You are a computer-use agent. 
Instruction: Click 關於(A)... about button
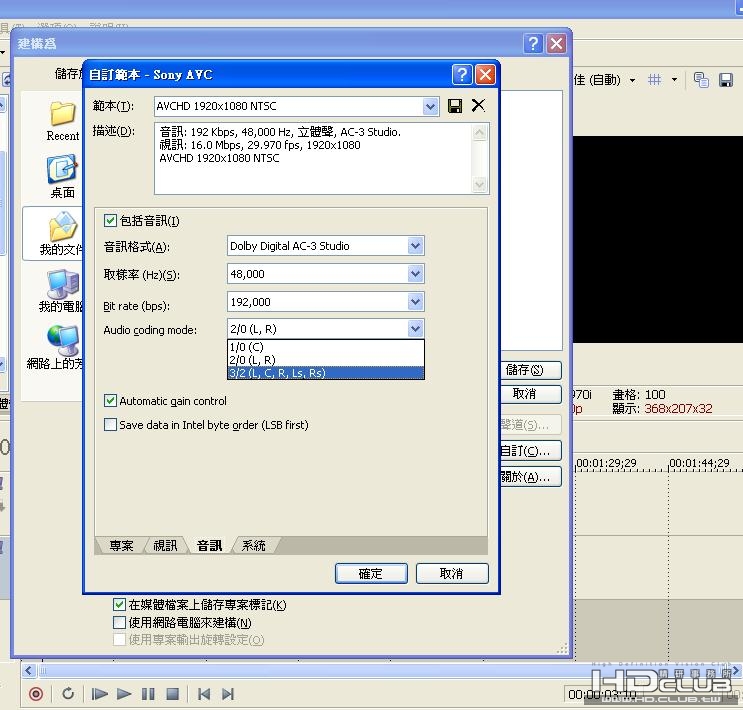click(531, 477)
